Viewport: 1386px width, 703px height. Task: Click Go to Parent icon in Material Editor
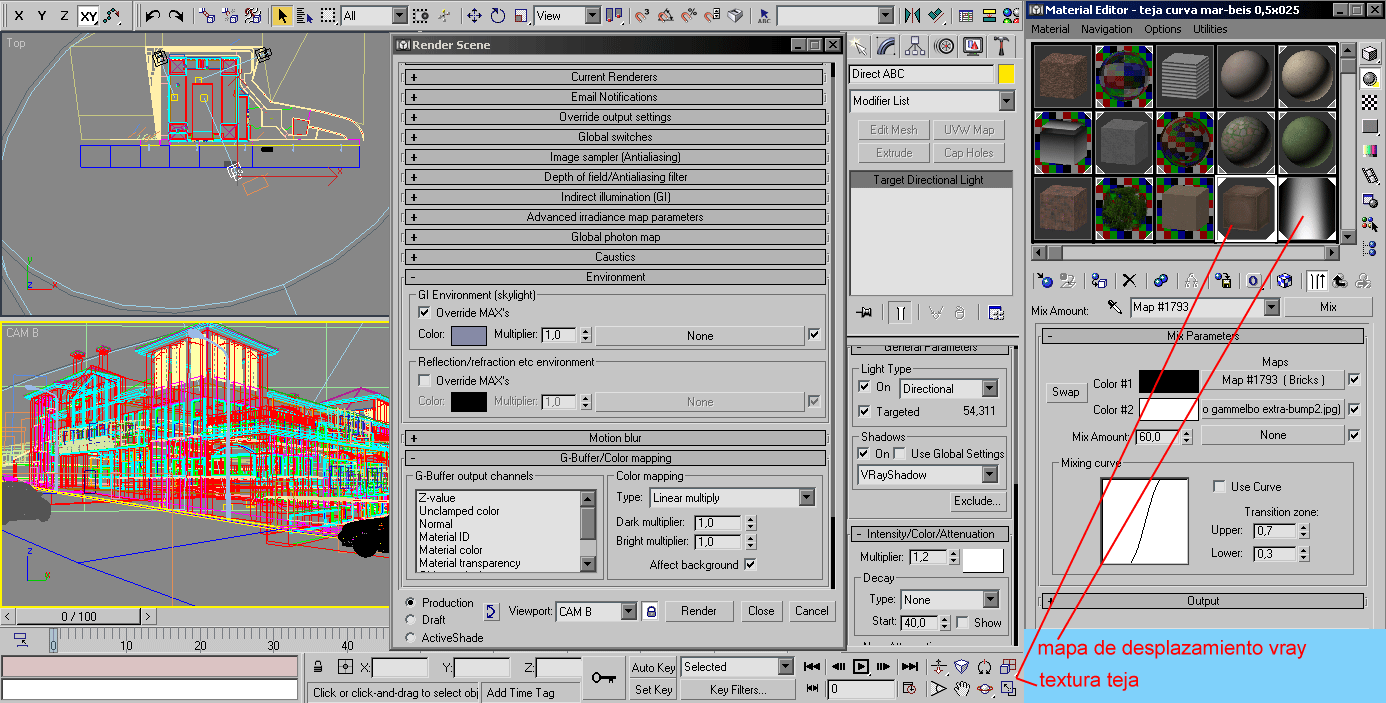pyautogui.click(x=1338, y=281)
